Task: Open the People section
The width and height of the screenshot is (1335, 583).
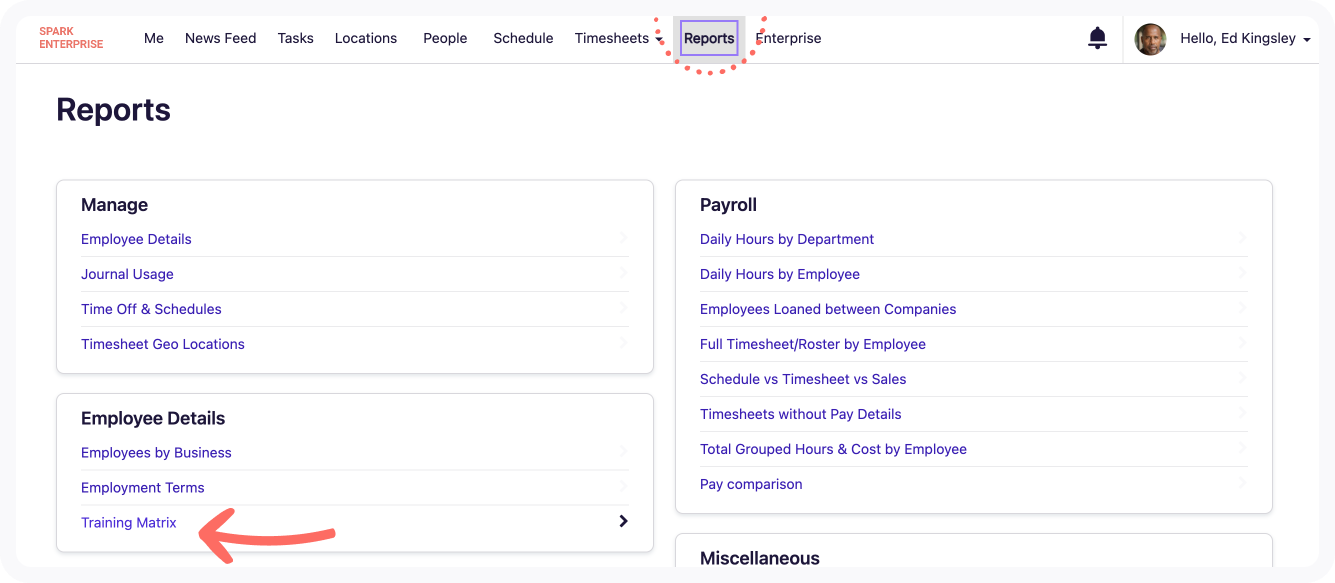Action: pos(445,38)
